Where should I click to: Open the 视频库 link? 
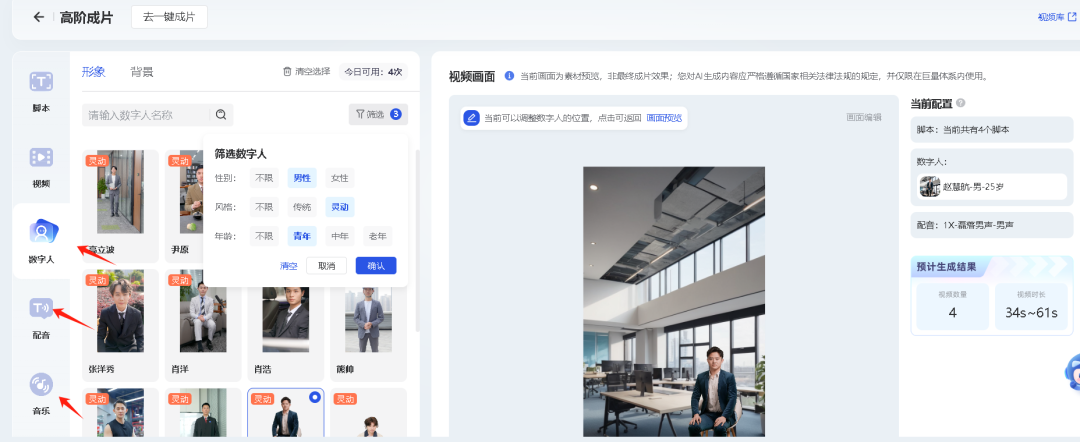(1056, 17)
